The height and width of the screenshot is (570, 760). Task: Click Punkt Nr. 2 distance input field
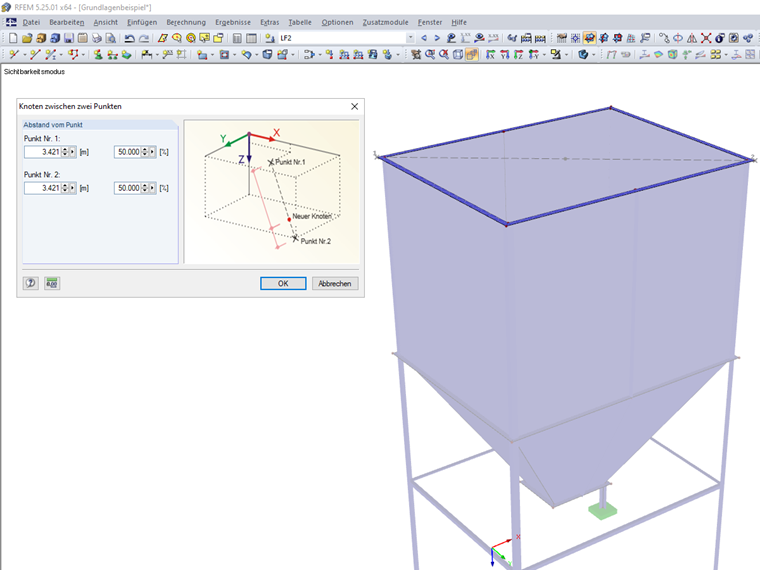click(x=43, y=188)
